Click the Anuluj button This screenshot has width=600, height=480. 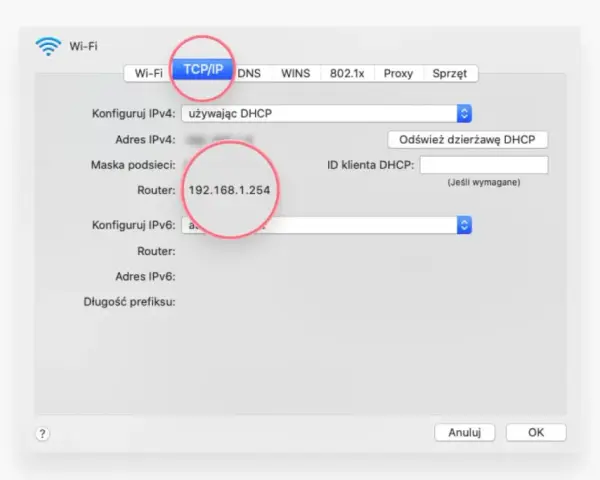click(x=465, y=433)
